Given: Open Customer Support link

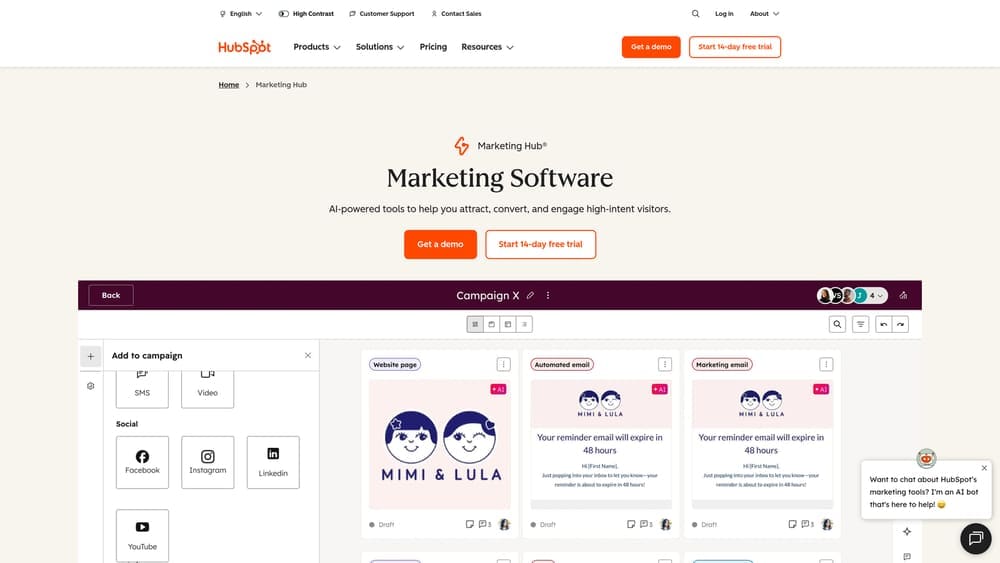Looking at the screenshot, I should tap(381, 13).
